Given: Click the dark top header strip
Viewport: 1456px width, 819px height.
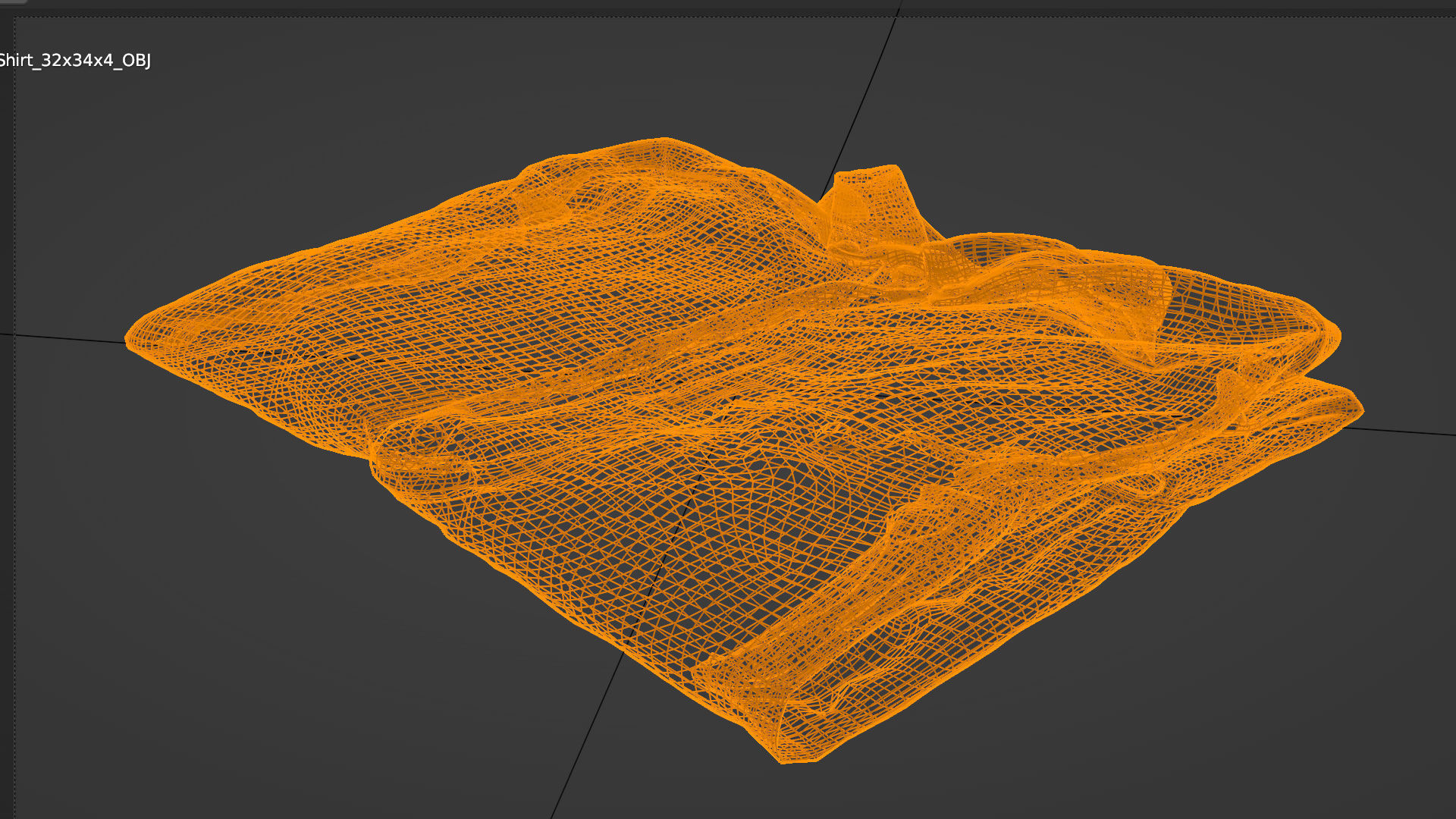Looking at the screenshot, I should [728, 4].
